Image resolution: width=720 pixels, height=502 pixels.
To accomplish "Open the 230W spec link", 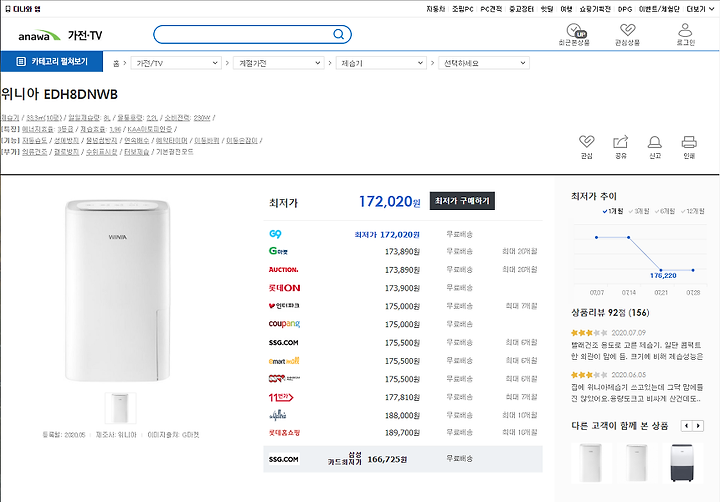I will coord(202,118).
